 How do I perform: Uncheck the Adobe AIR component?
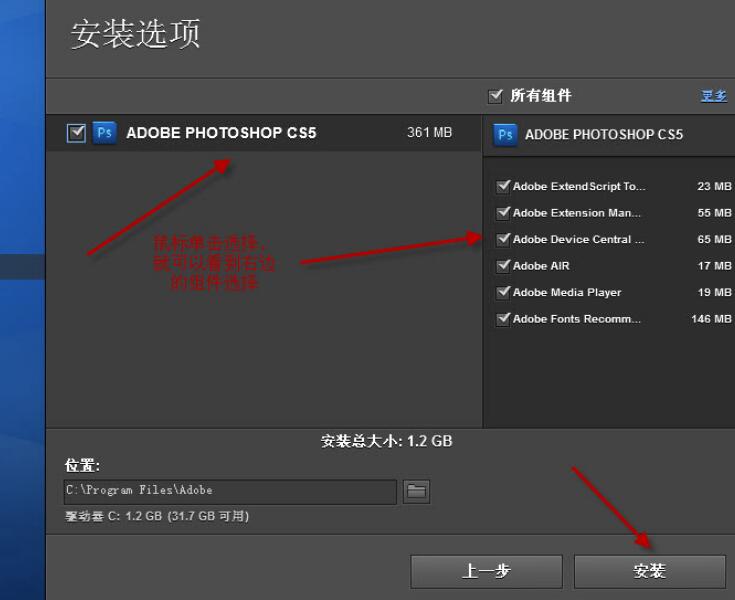pyautogui.click(x=503, y=266)
